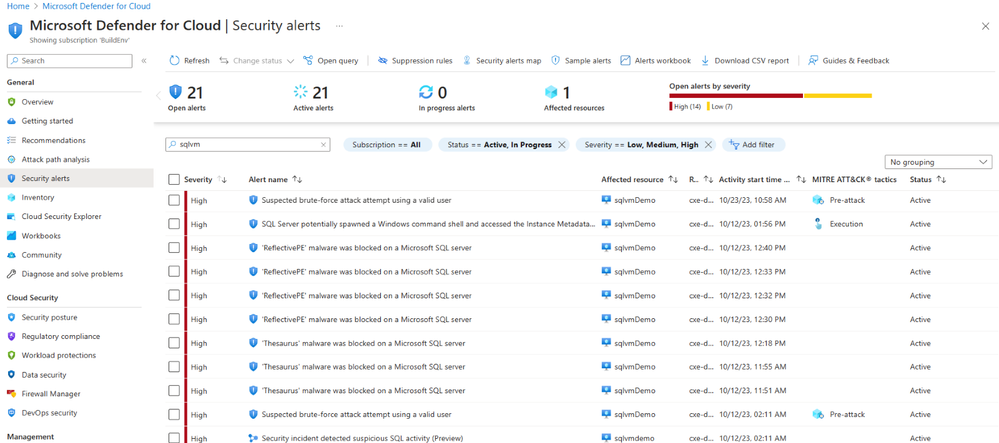
Task: Sort by Activity start time column
Action: (x=801, y=180)
